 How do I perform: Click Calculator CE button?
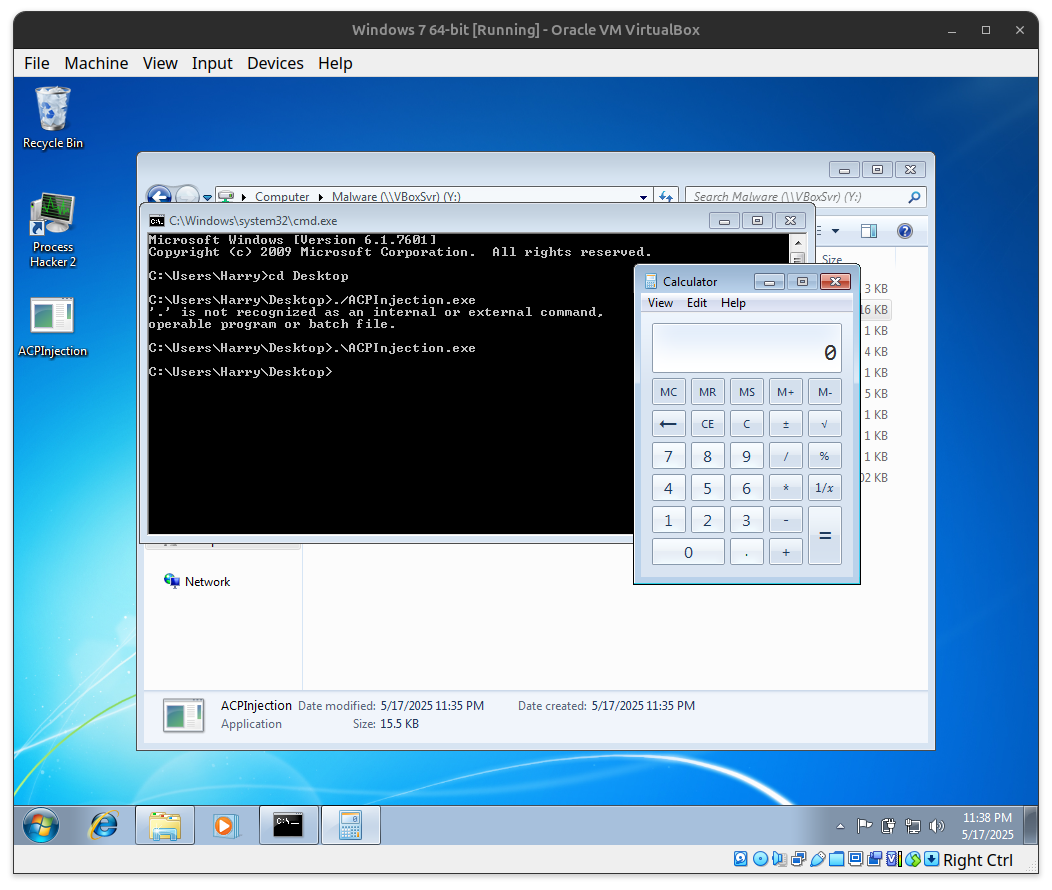[707, 425]
